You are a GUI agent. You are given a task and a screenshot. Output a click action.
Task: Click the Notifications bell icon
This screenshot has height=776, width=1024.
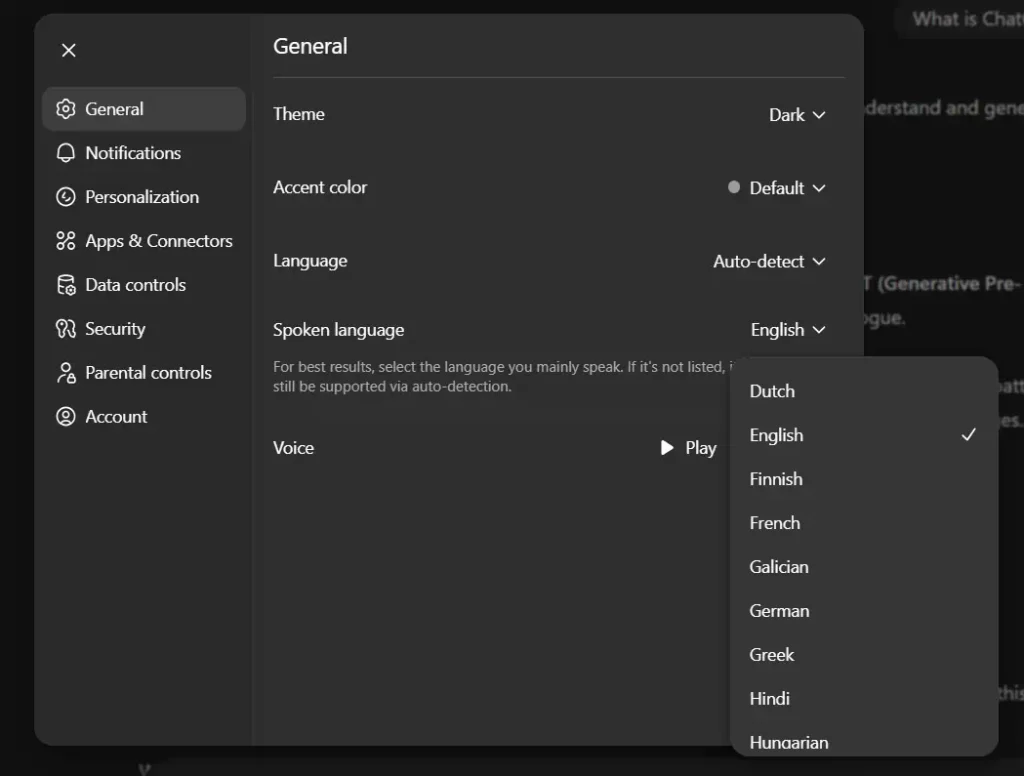[x=66, y=153]
